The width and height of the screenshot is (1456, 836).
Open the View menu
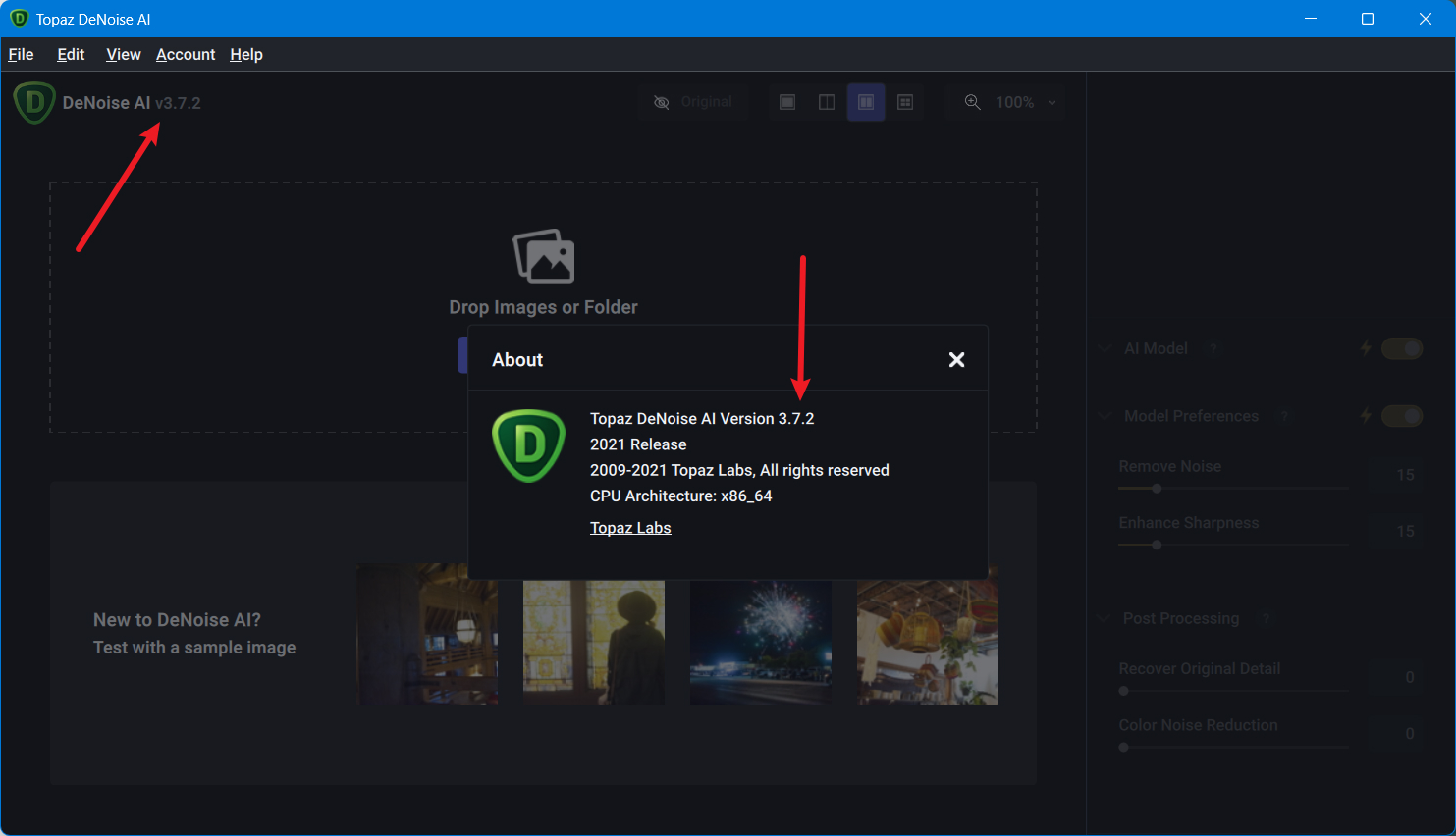pos(124,54)
